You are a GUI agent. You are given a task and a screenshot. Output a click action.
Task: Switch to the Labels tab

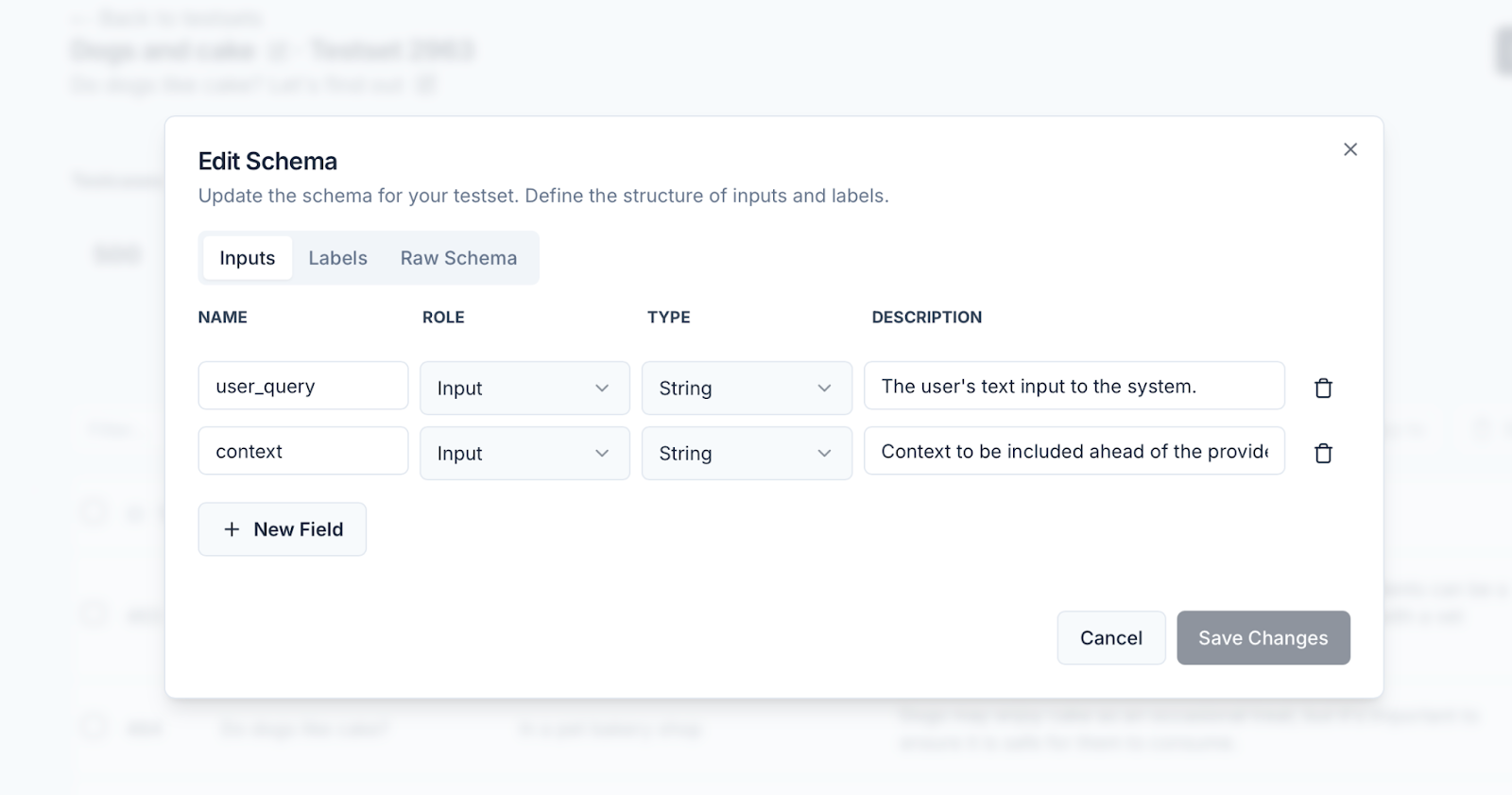337,258
